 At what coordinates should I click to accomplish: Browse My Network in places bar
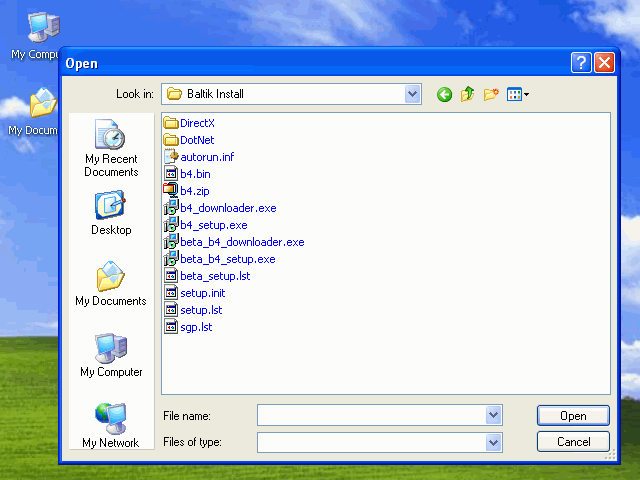click(111, 425)
